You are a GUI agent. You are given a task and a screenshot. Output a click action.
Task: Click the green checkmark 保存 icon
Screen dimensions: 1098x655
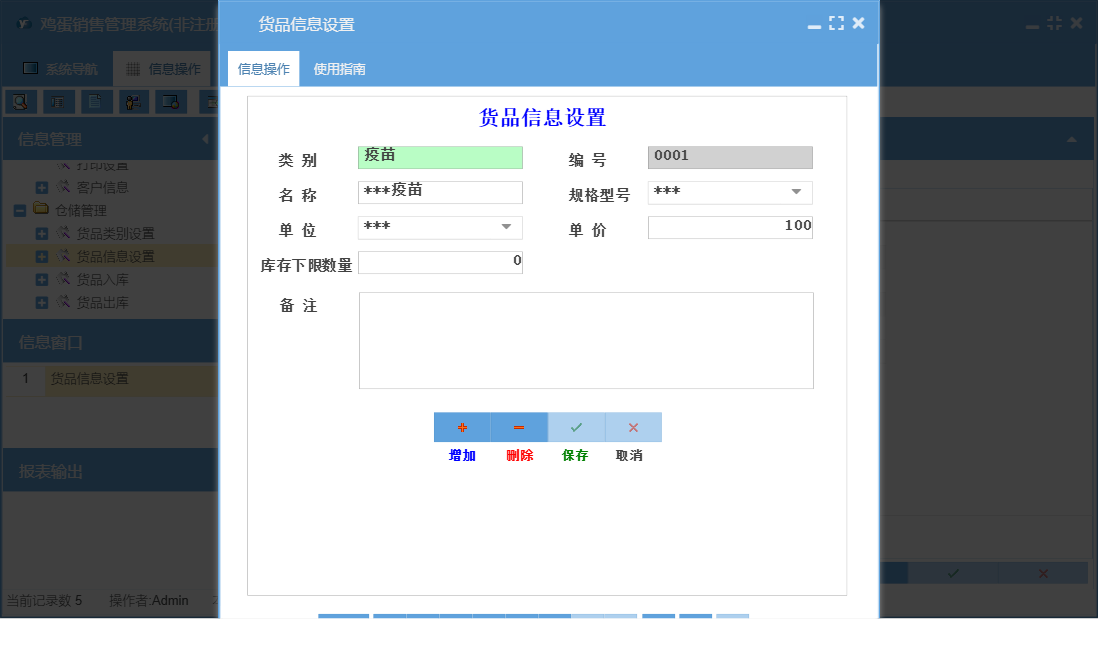click(576, 427)
